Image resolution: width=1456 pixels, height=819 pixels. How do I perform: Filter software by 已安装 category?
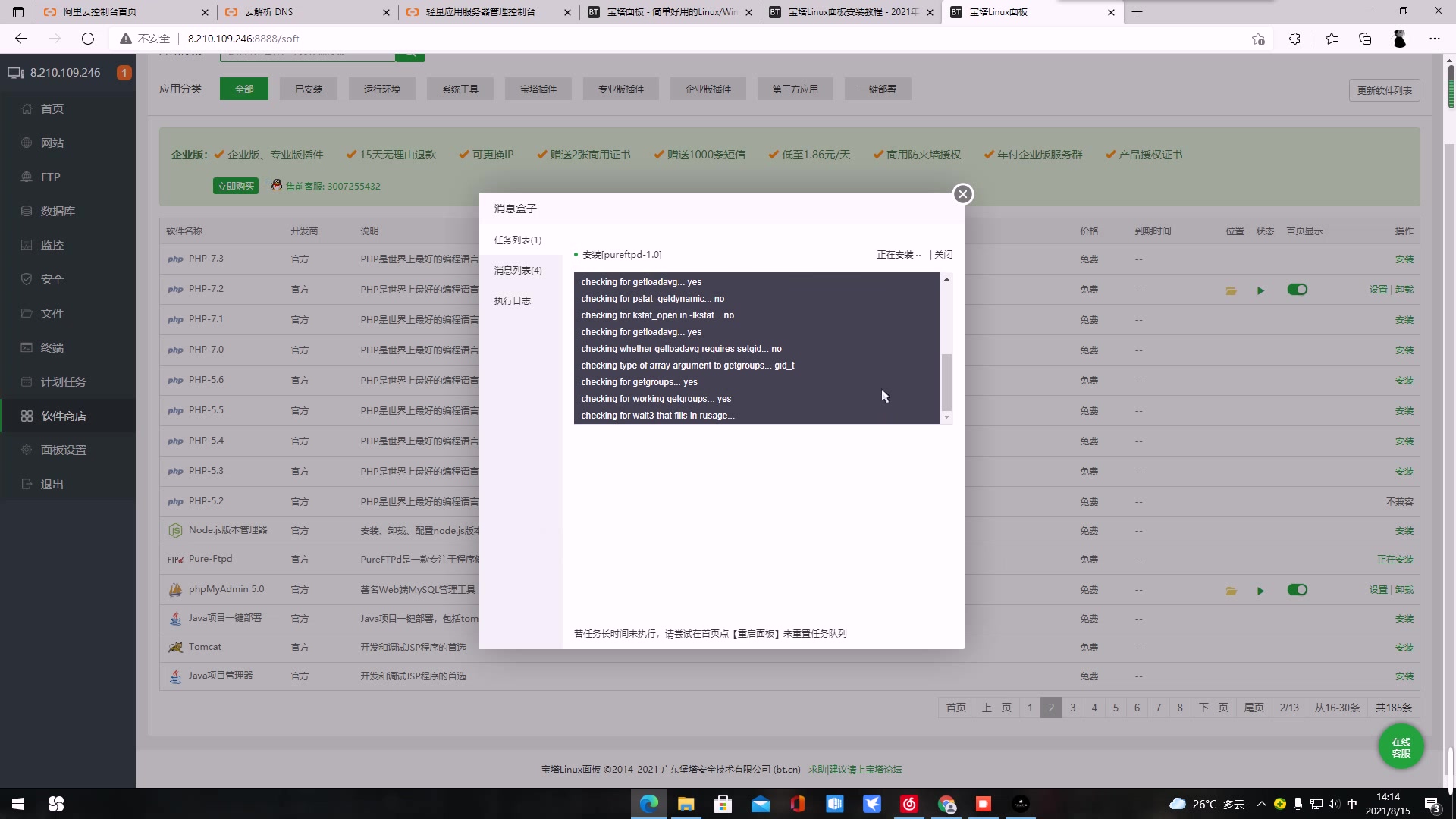coord(309,89)
